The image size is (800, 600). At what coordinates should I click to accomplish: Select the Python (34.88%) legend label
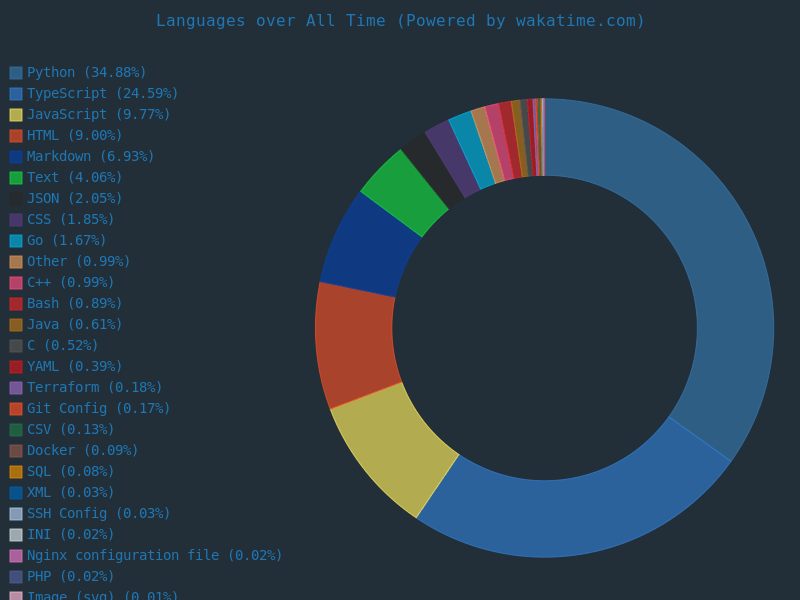click(86, 73)
